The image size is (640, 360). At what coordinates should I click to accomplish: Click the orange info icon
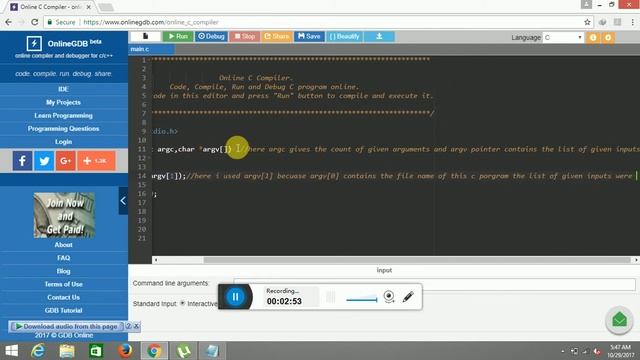[x=593, y=38]
